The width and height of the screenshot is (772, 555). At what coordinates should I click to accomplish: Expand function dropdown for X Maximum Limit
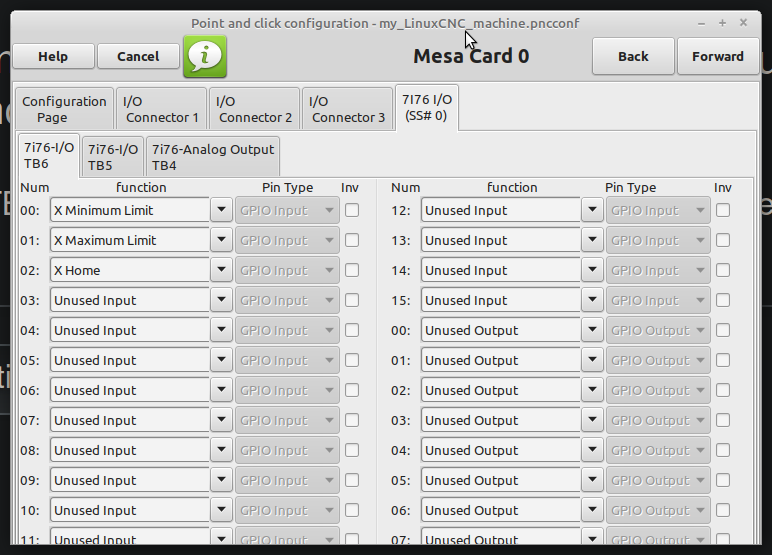pos(222,240)
